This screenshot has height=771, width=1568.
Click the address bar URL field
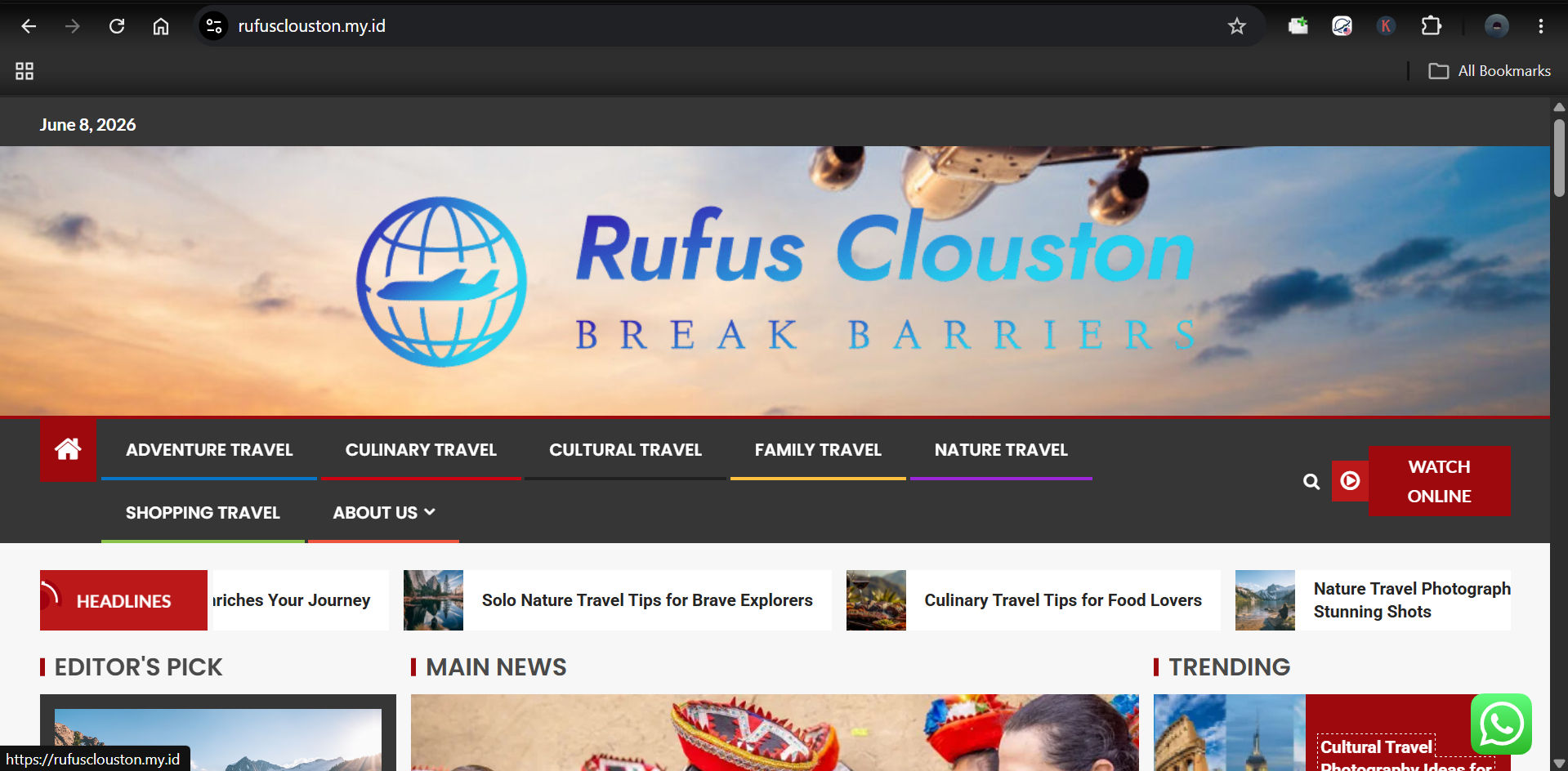click(x=719, y=26)
